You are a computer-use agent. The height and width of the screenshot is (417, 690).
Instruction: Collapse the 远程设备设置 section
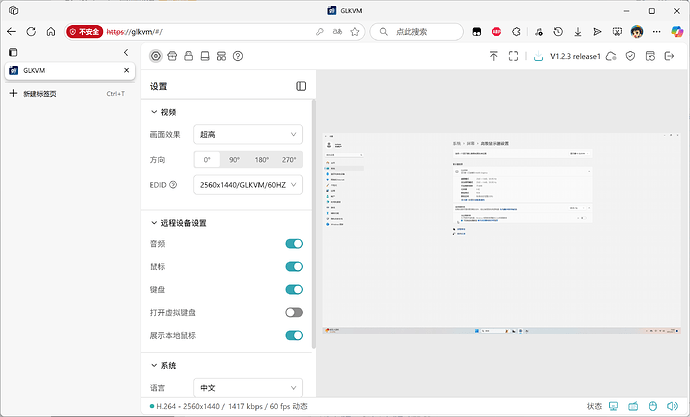tap(154, 222)
